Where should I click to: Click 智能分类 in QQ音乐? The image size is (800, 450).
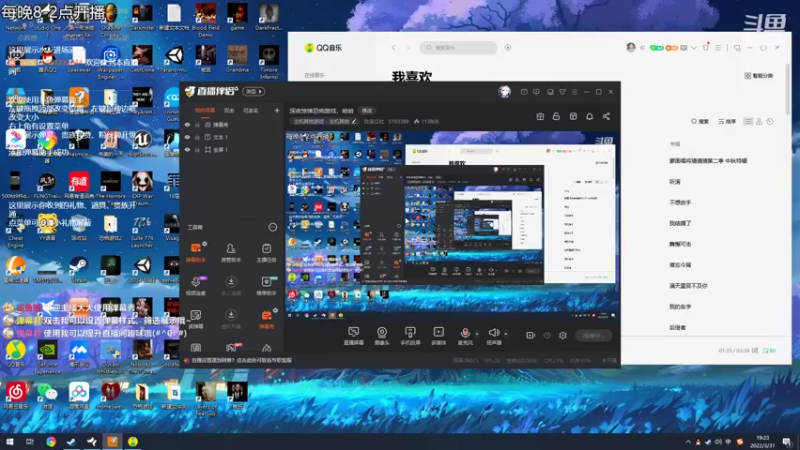(x=759, y=76)
